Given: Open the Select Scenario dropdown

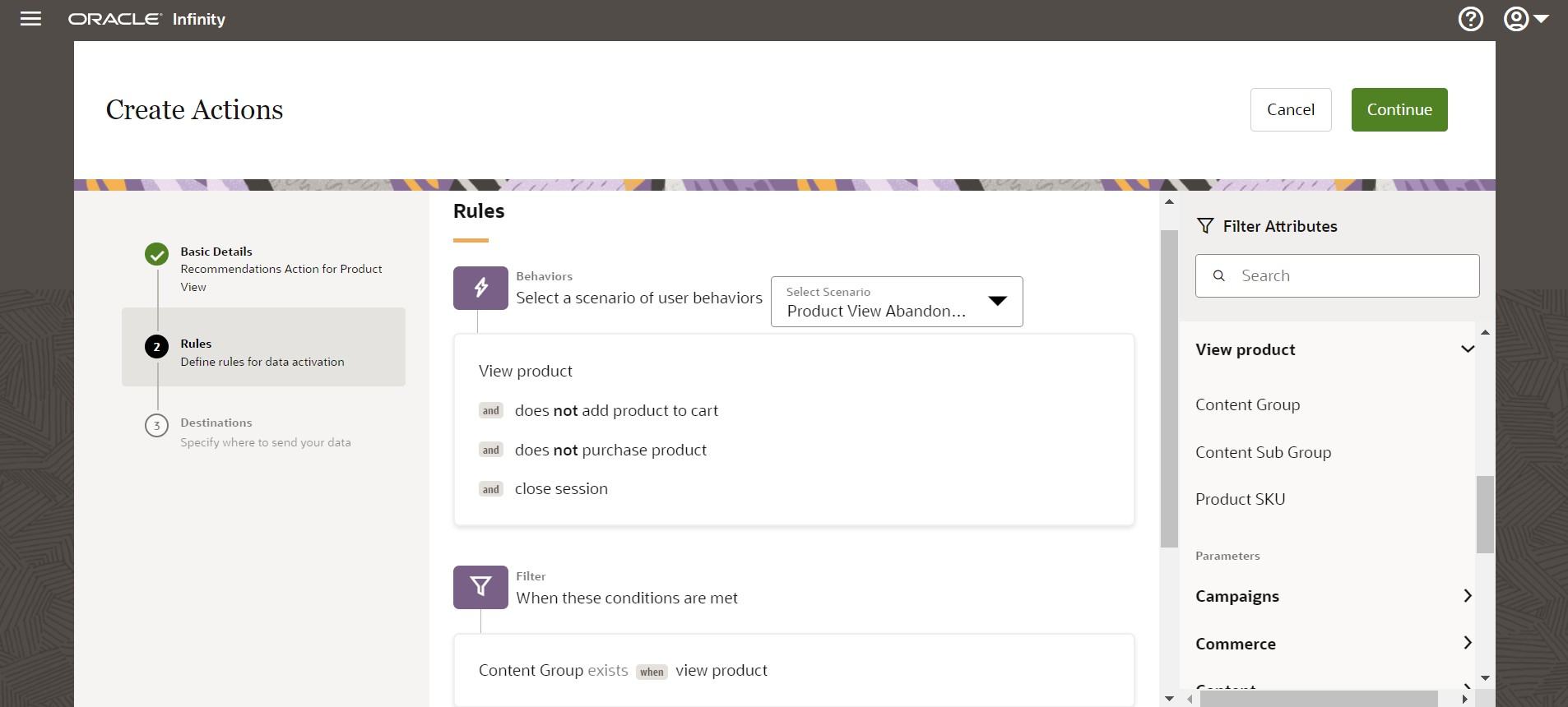Looking at the screenshot, I should tap(896, 302).
